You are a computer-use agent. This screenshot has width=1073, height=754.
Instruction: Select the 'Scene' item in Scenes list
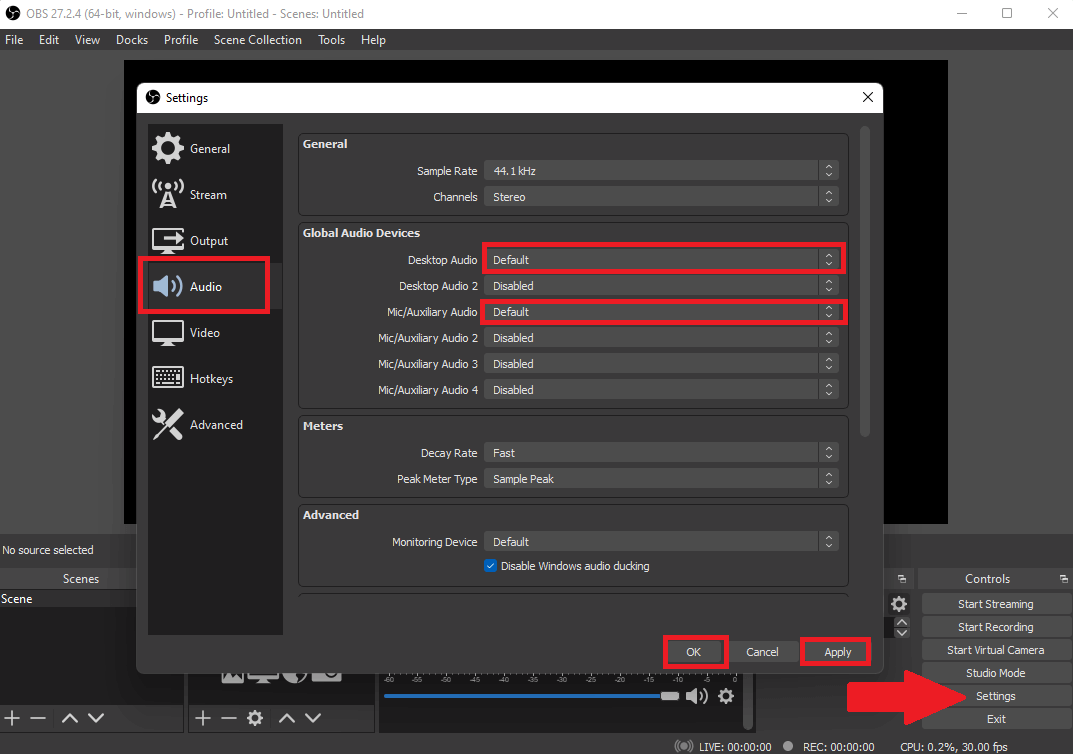click(x=68, y=599)
